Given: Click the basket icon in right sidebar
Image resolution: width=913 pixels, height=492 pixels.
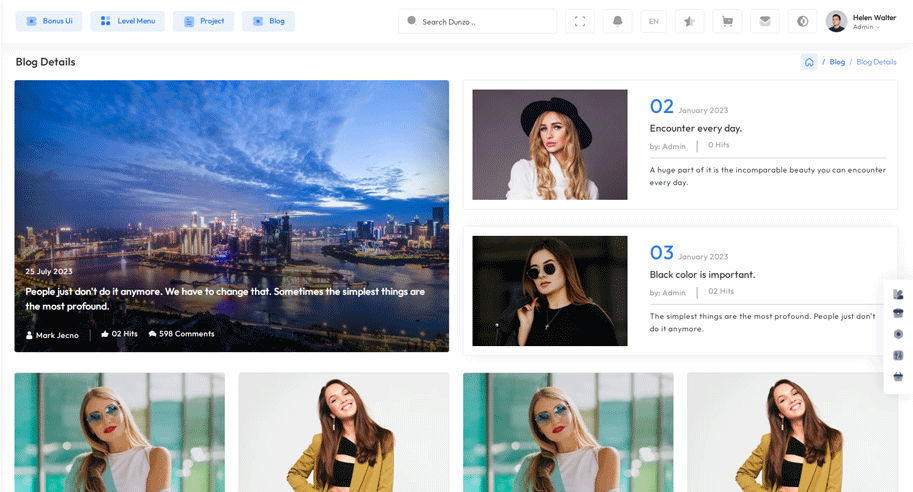Looking at the screenshot, I should (x=898, y=376).
